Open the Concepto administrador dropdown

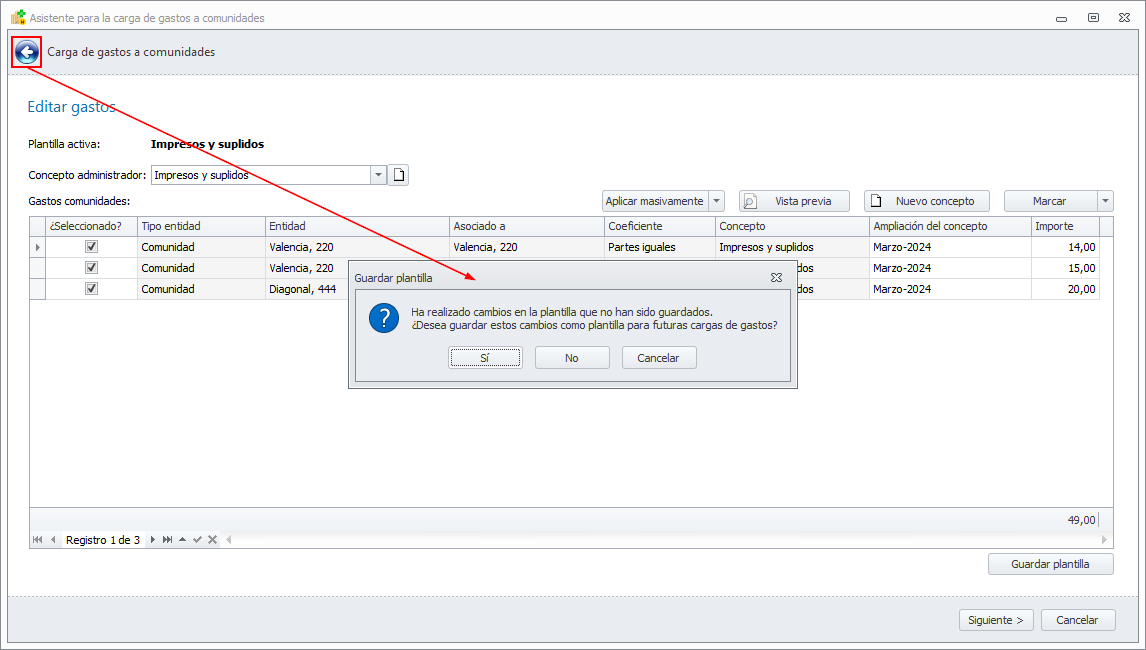[x=378, y=175]
